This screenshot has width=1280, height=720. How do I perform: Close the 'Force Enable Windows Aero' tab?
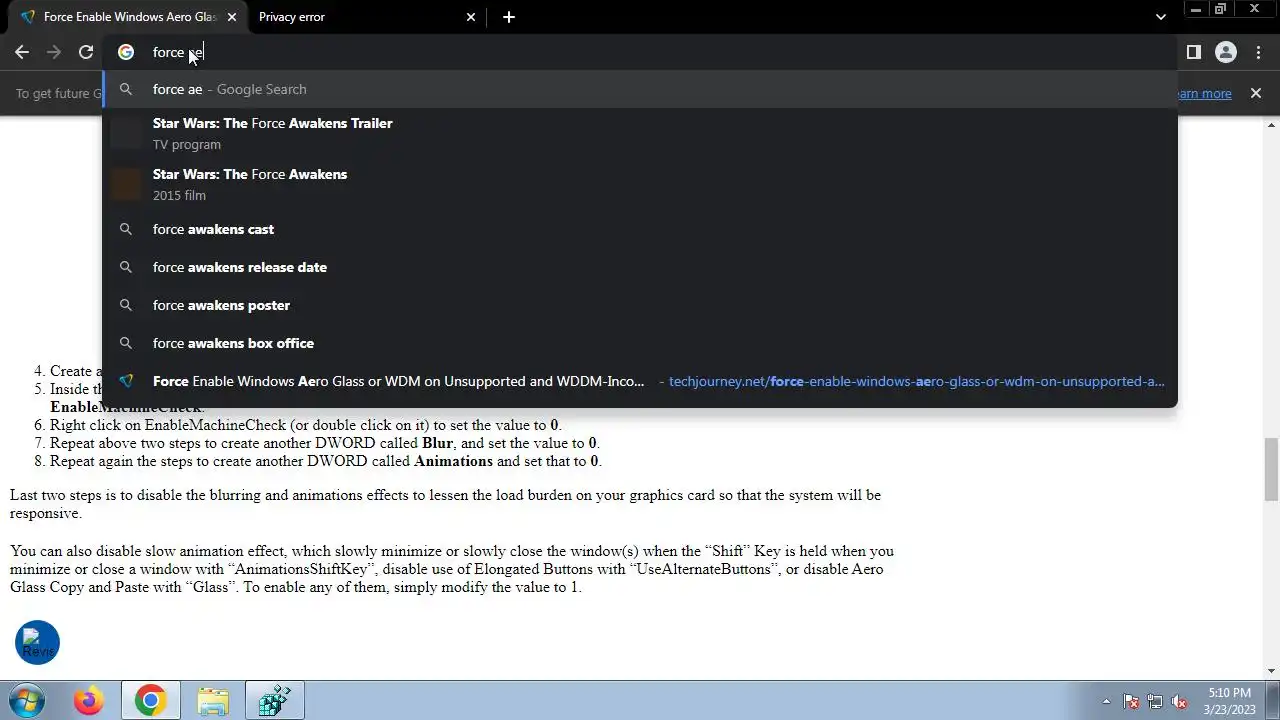[232, 17]
